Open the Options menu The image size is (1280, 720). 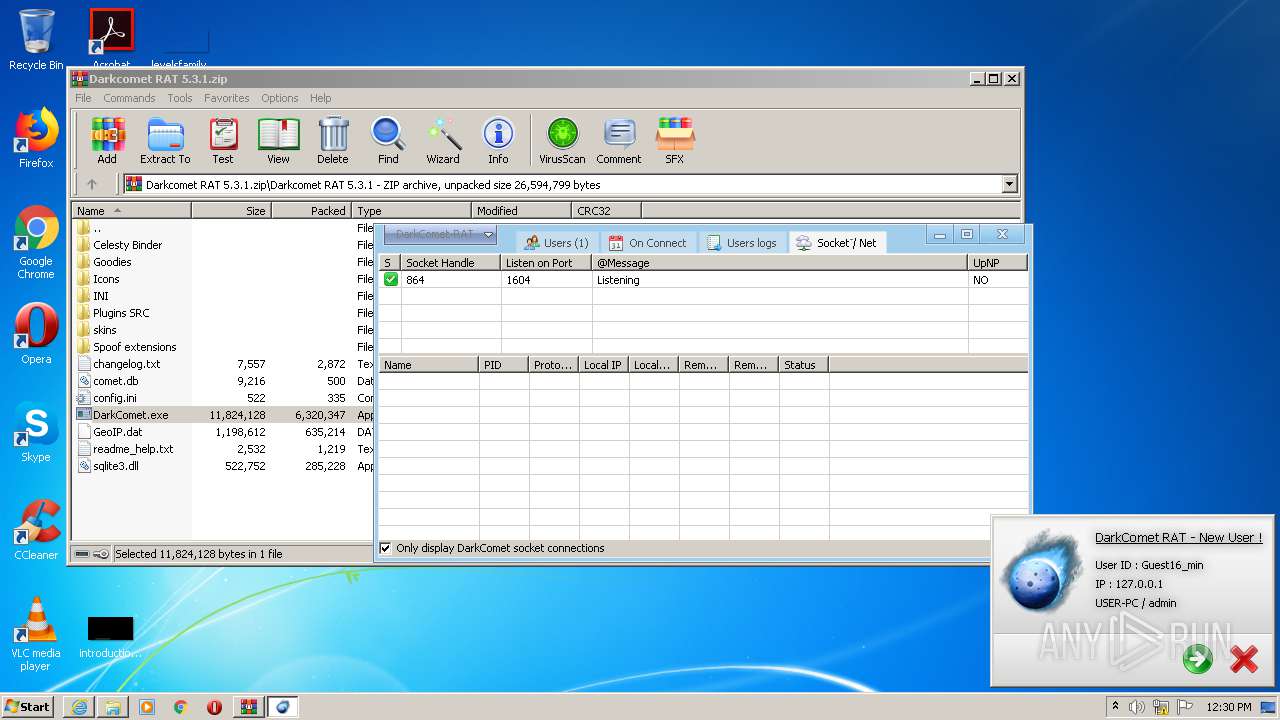pos(280,98)
